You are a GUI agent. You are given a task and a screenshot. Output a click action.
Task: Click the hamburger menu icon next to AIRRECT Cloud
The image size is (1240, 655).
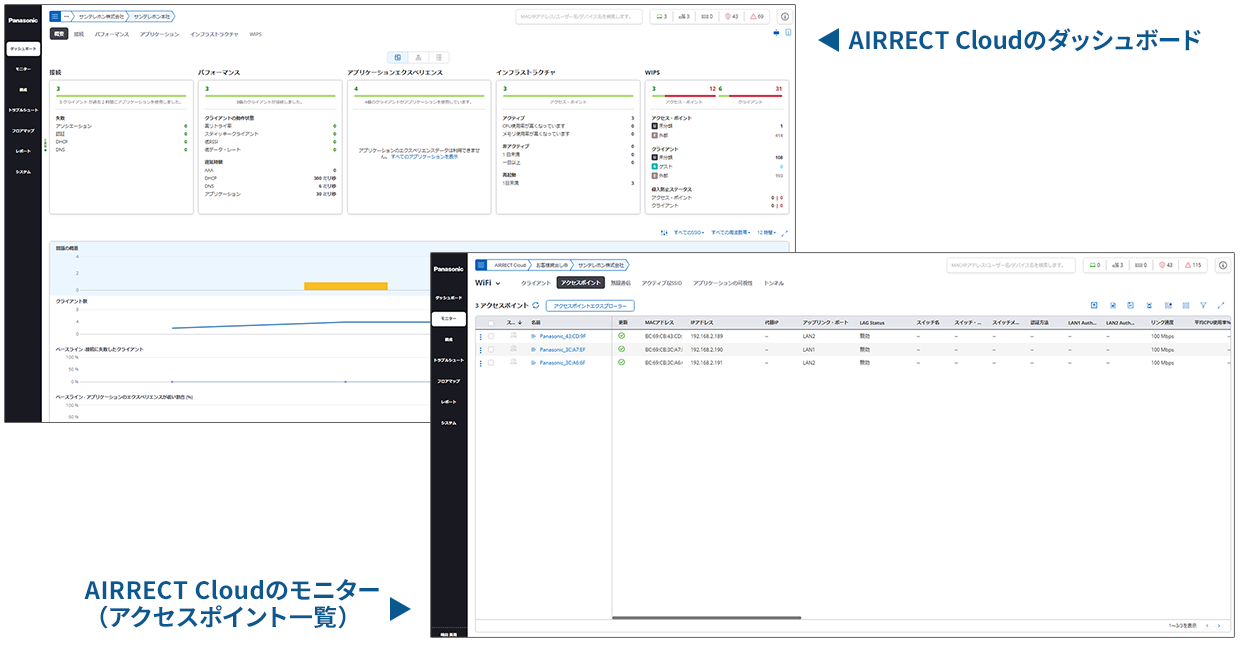pos(481,266)
